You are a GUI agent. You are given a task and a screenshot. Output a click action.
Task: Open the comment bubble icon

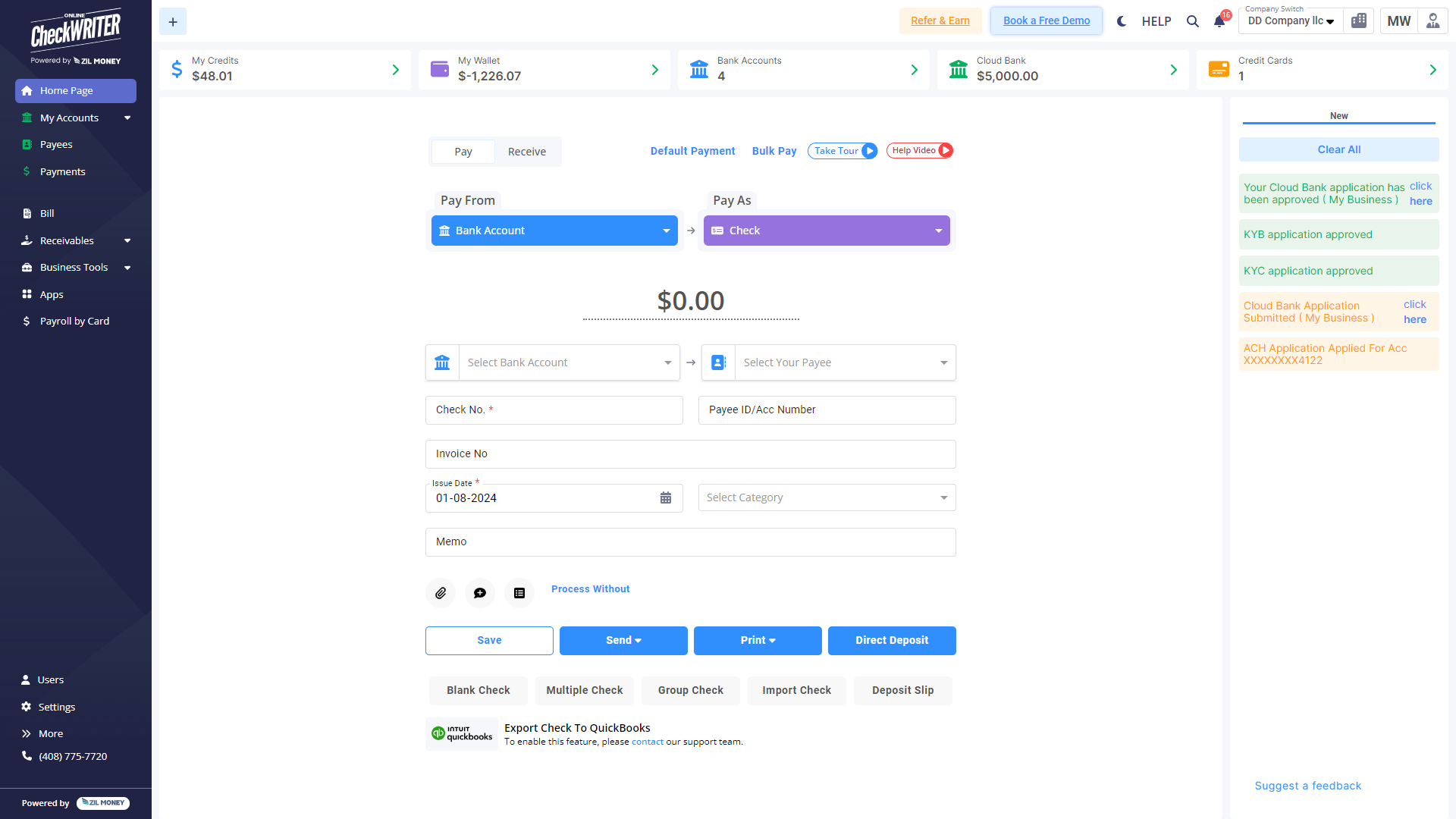tap(480, 593)
